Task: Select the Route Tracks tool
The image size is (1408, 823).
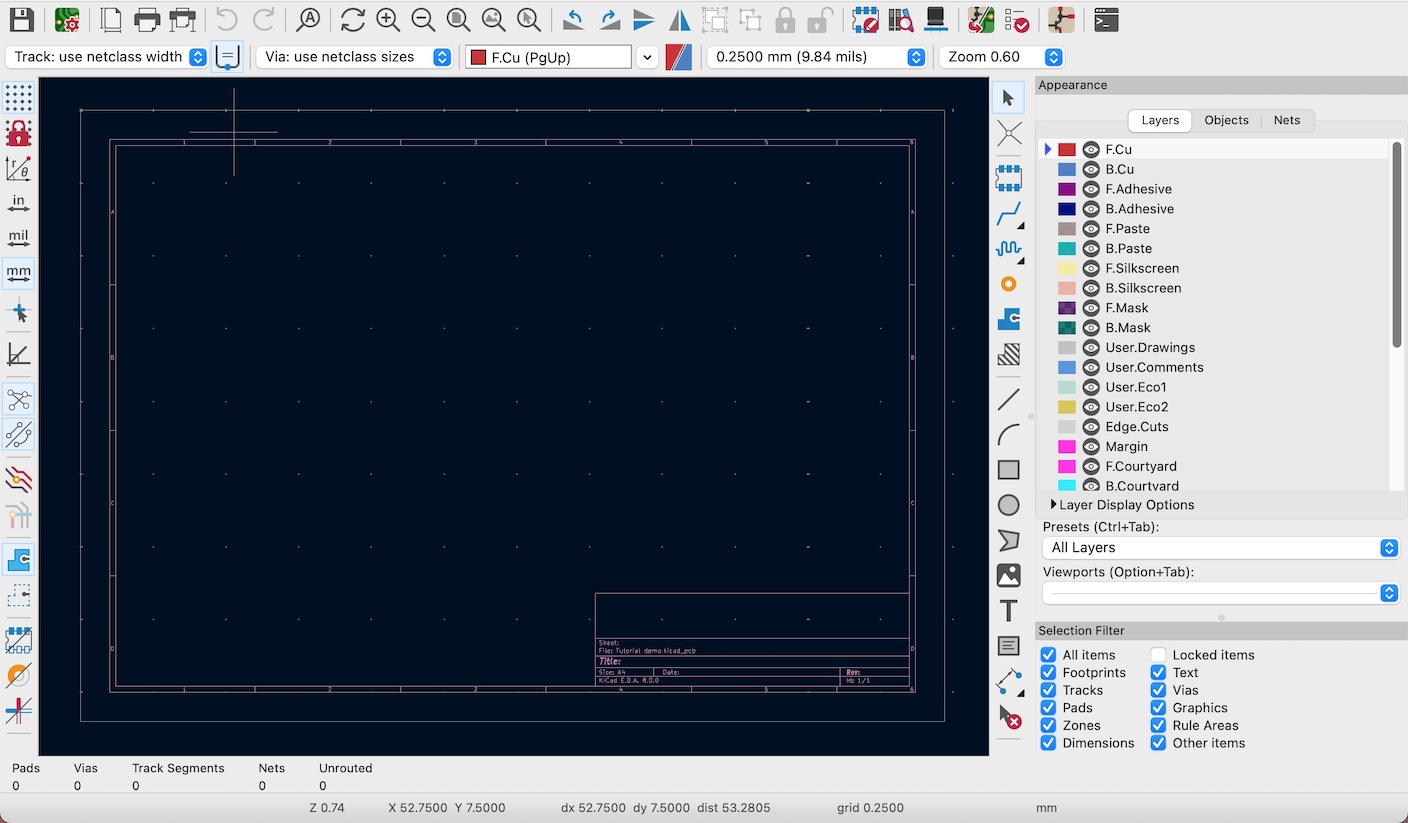Action: pyautogui.click(x=1009, y=213)
